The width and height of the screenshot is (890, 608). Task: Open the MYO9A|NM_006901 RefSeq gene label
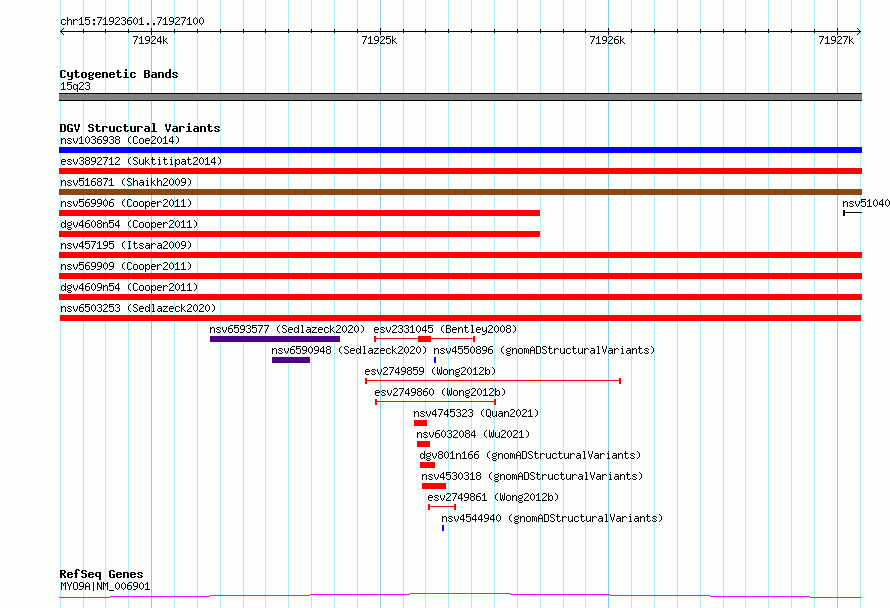105,586
